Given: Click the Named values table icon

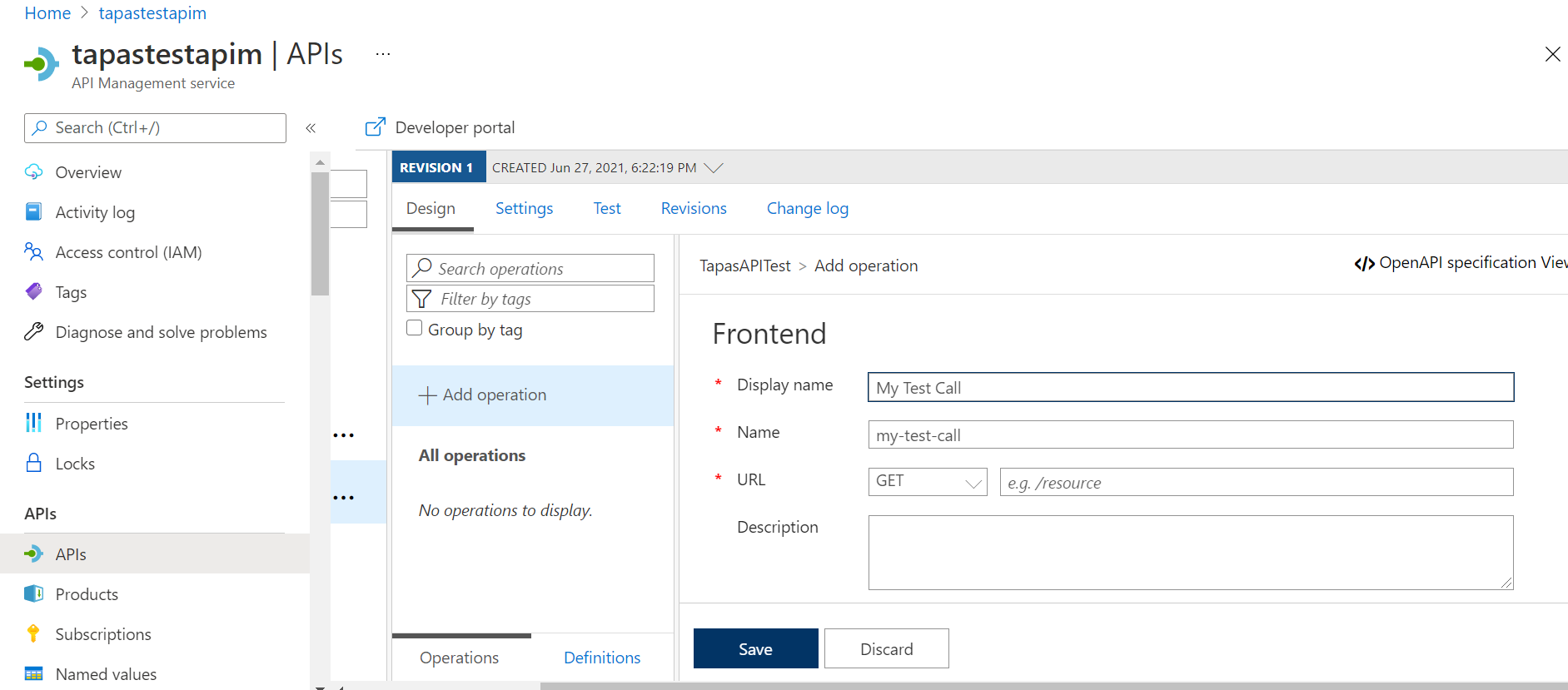Looking at the screenshot, I should pyautogui.click(x=34, y=673).
